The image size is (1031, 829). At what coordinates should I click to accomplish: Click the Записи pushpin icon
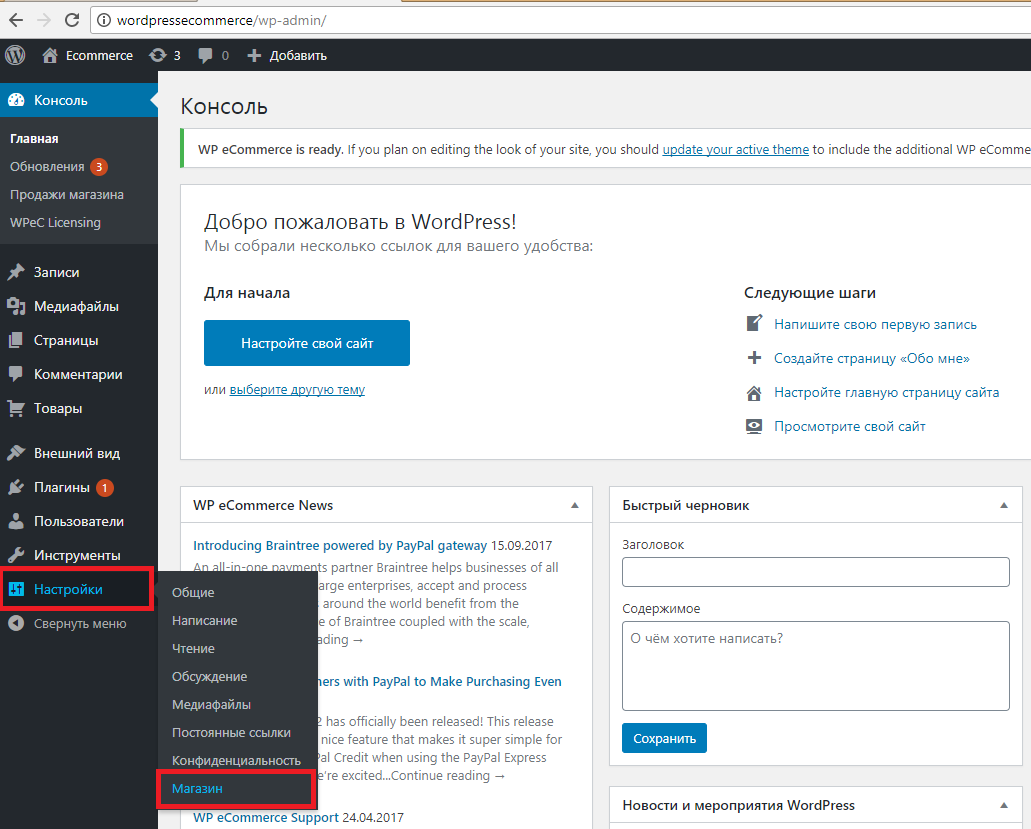16,272
